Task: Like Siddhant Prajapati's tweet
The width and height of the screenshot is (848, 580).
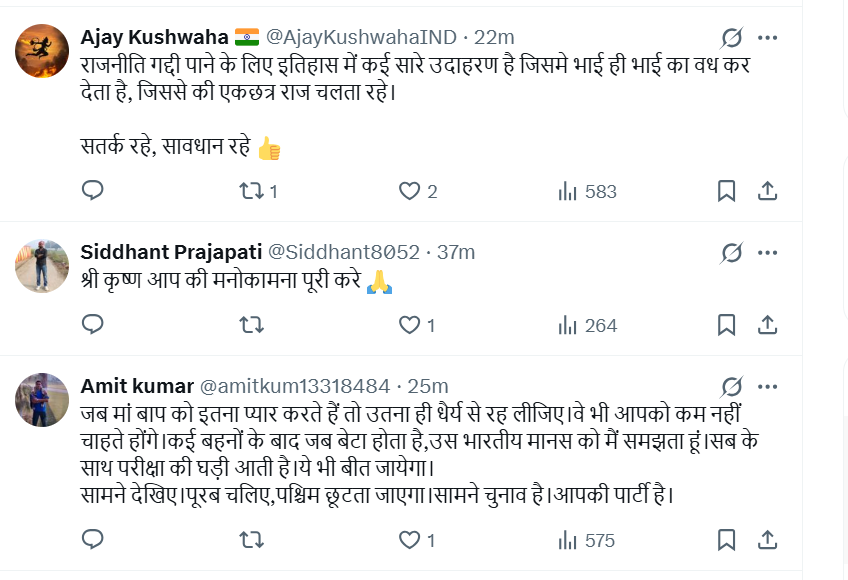Action: tap(409, 324)
